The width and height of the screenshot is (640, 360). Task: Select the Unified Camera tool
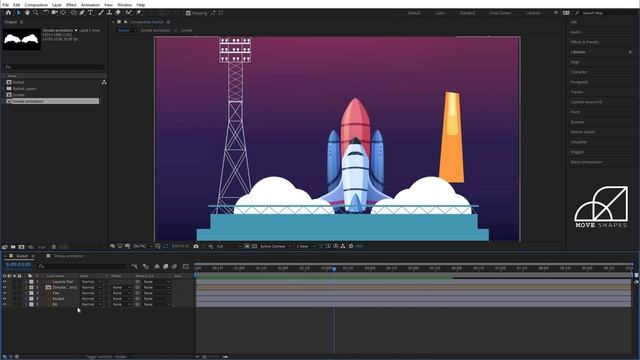(x=54, y=13)
